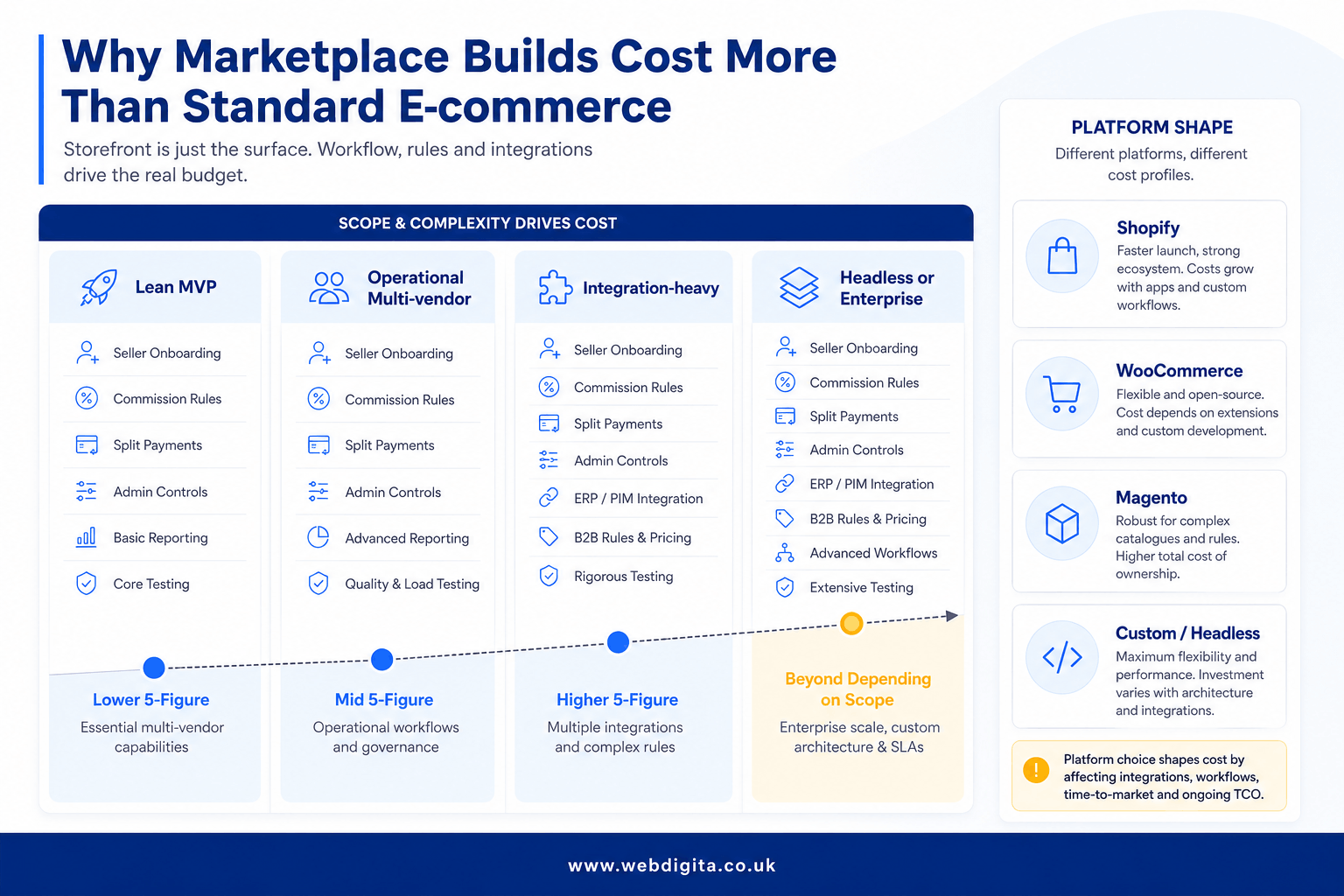The width and height of the screenshot is (1344, 896).
Task: Click the Why Marketplace Builds Cost More headline
Action: [449, 81]
